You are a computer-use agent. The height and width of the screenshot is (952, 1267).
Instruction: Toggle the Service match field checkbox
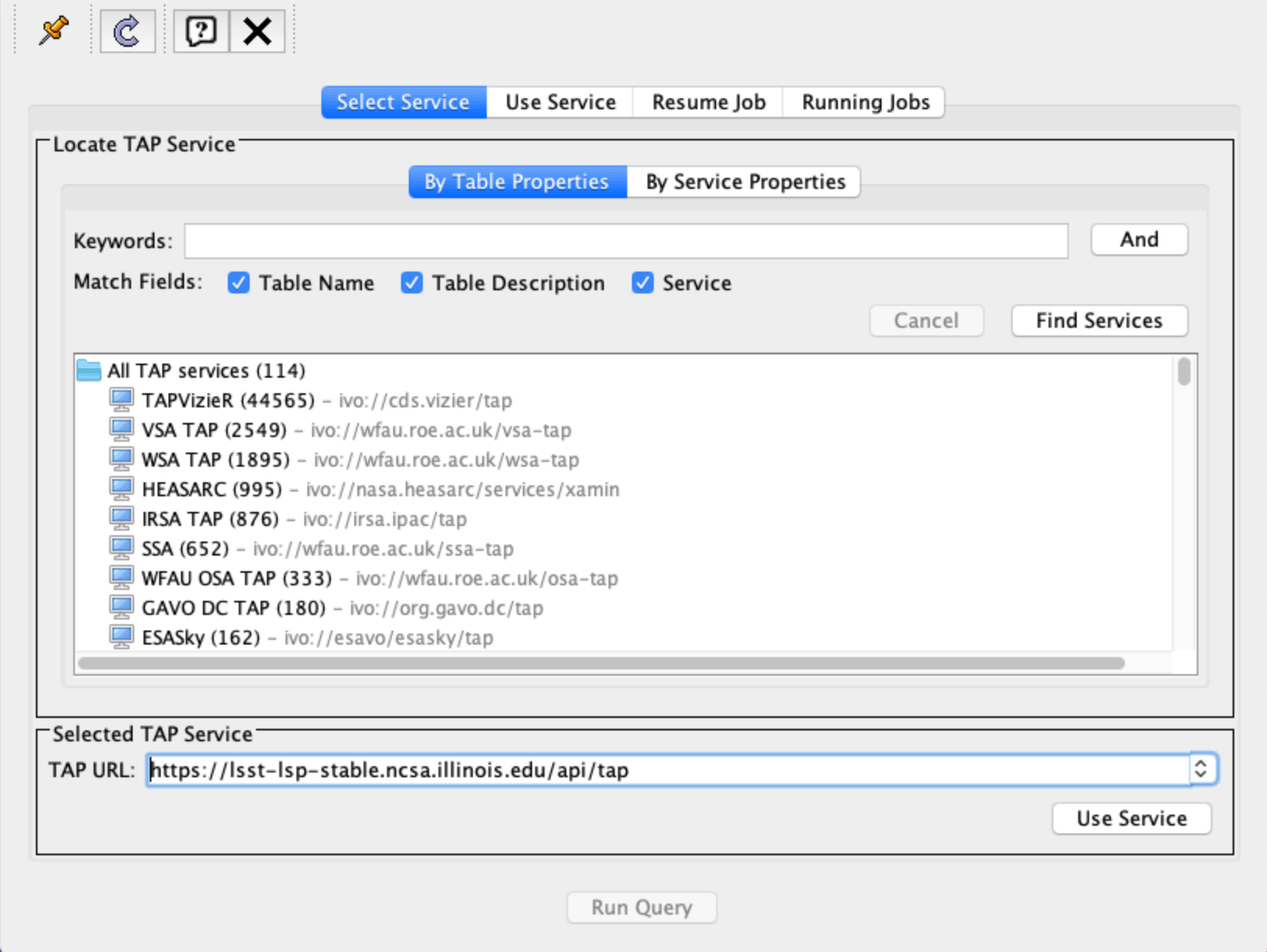click(642, 283)
